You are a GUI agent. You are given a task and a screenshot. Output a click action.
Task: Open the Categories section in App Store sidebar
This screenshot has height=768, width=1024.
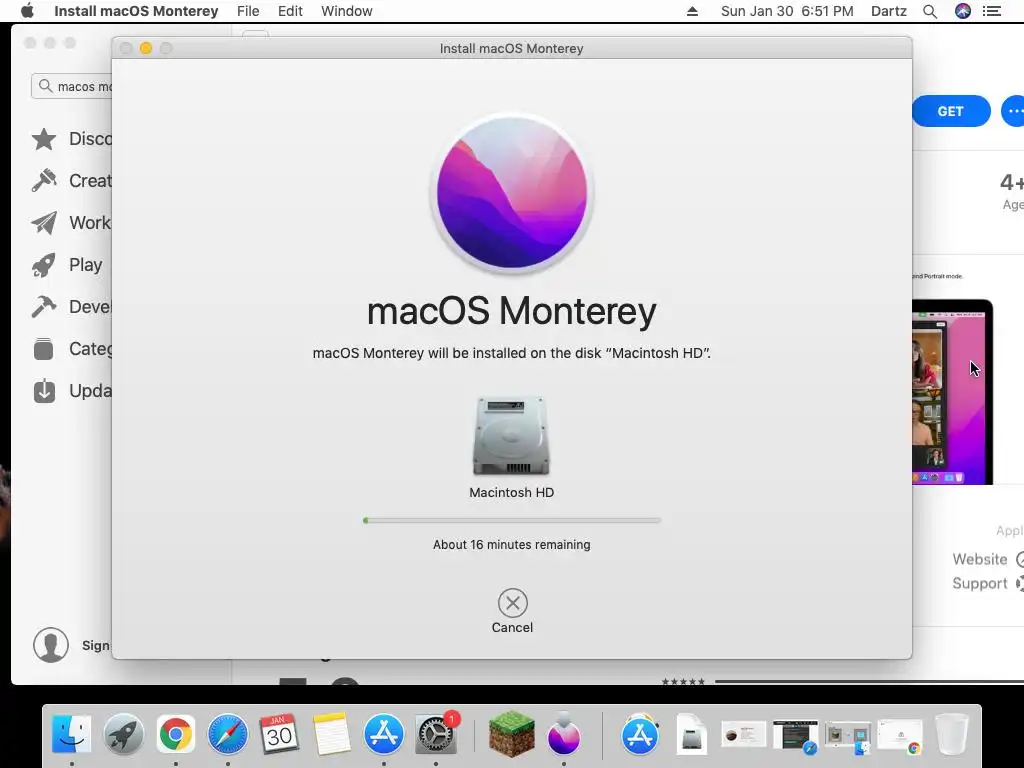[72, 349]
